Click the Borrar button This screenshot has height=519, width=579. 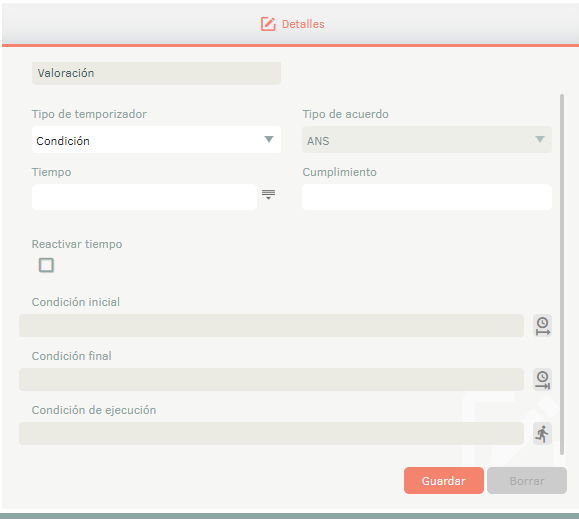click(x=527, y=481)
